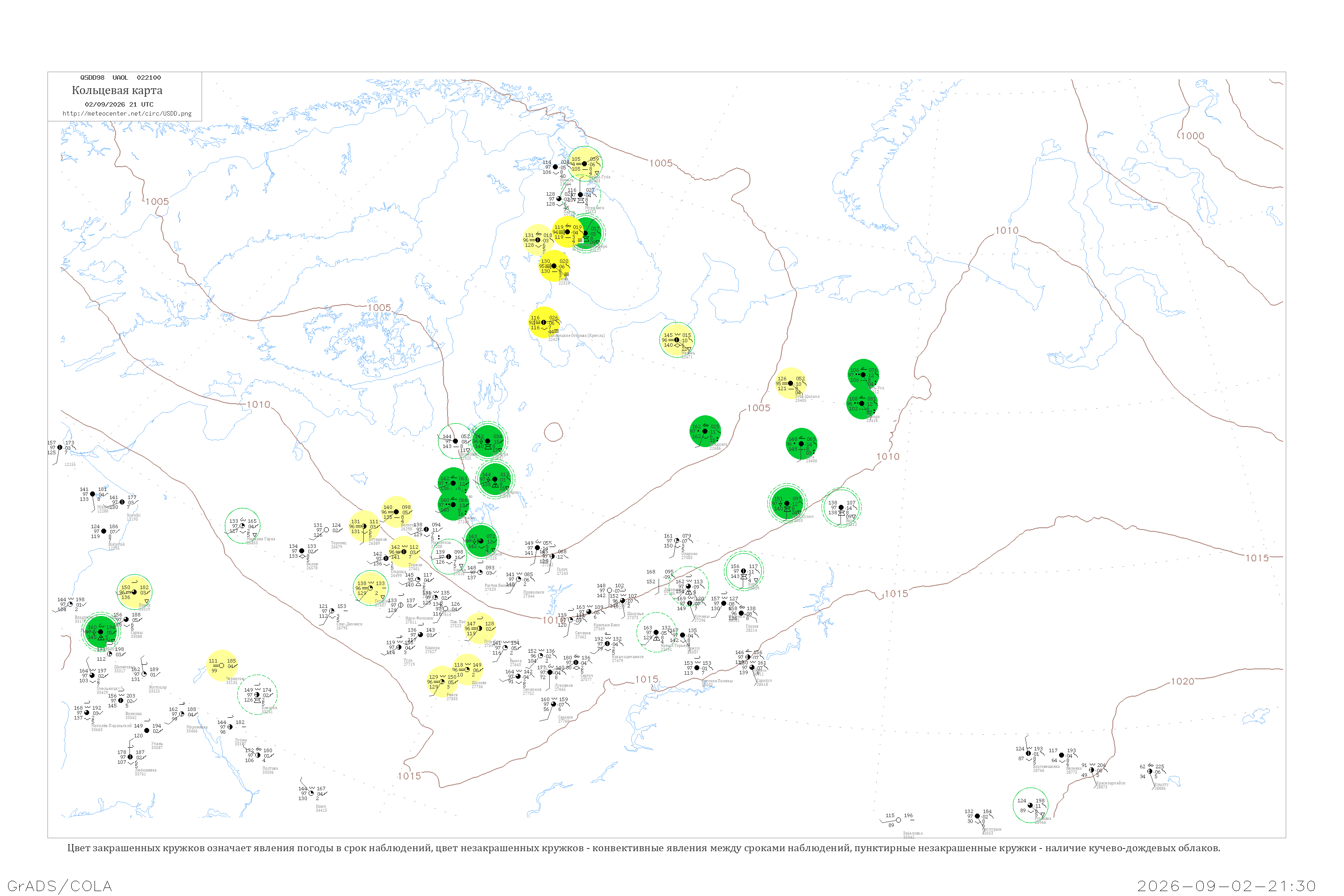Click the green station circle below Пинск
This screenshot has width=1344, height=896.
point(100,632)
